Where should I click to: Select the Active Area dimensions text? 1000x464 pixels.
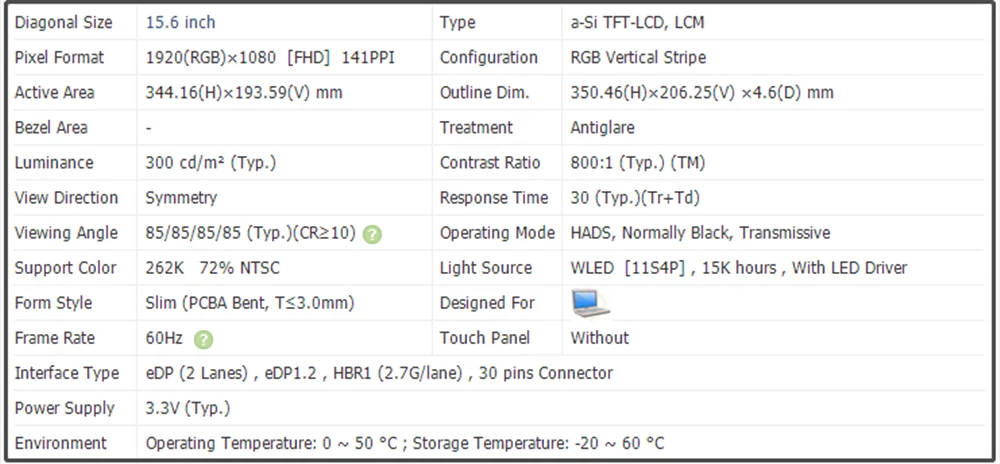click(x=244, y=92)
